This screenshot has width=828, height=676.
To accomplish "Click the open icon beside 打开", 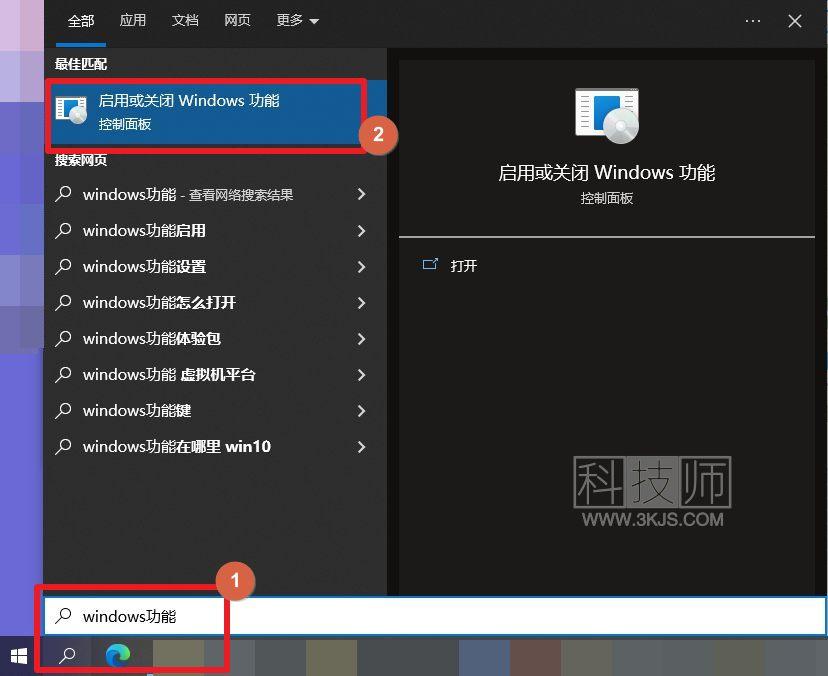I will click(x=430, y=264).
